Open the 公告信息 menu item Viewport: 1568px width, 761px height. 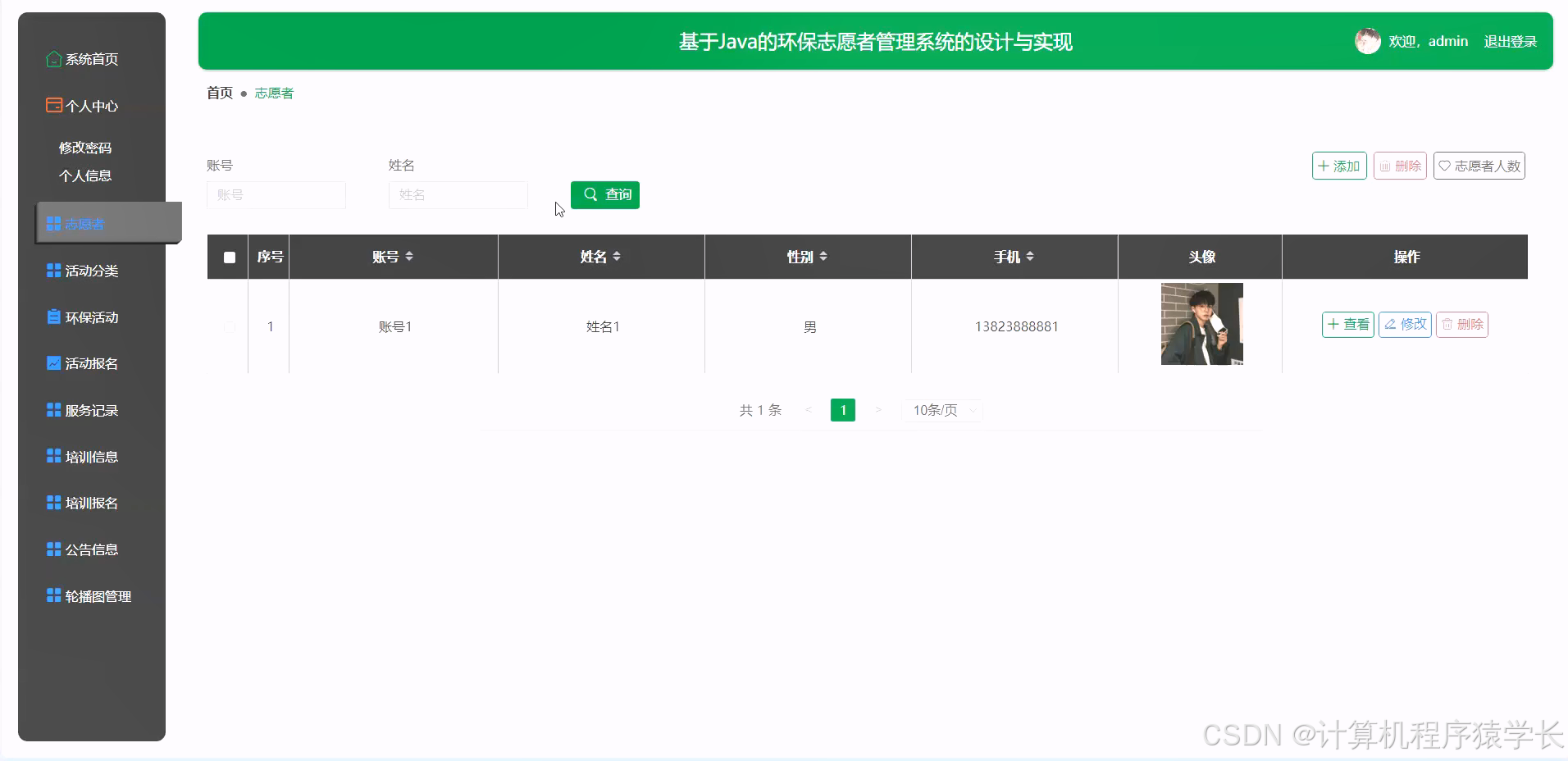click(x=92, y=549)
